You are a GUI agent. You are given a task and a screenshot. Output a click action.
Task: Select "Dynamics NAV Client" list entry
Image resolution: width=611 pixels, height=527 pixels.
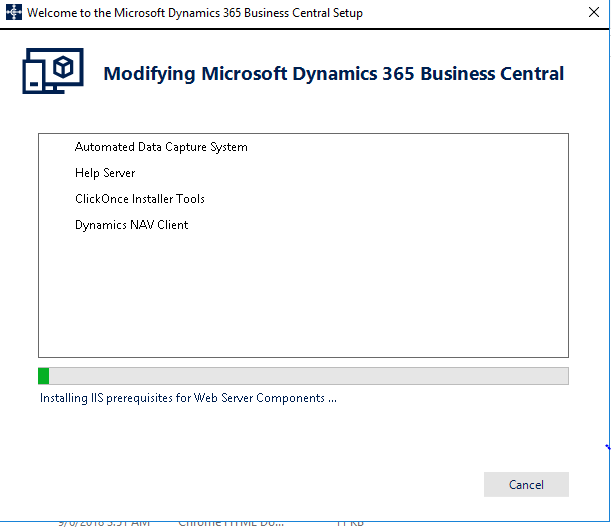131,225
